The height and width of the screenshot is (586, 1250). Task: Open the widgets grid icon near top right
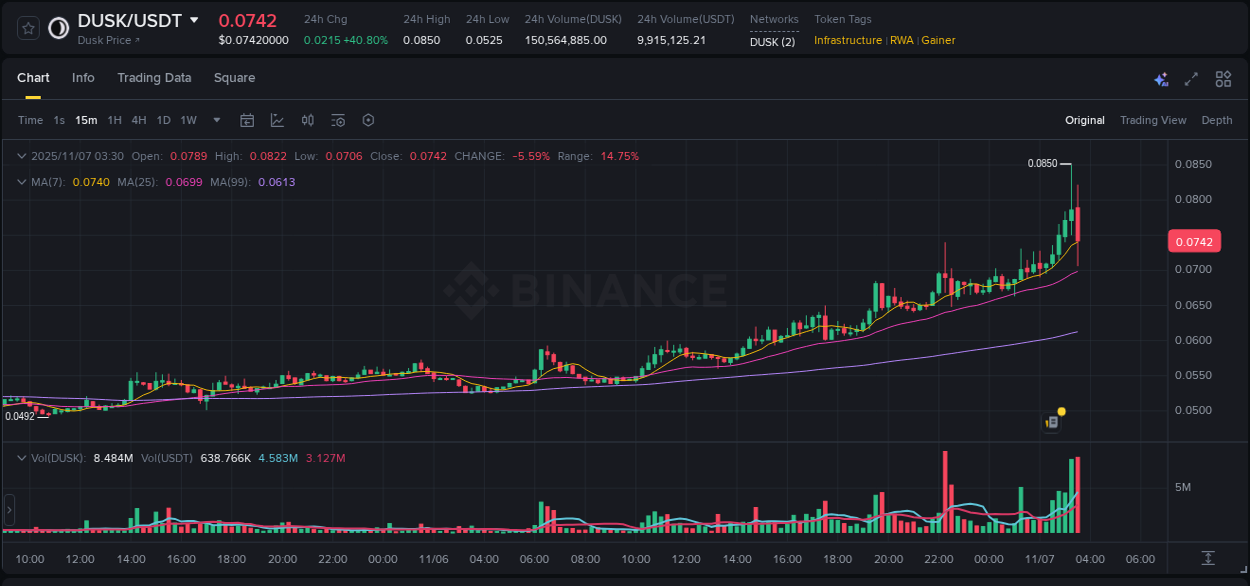[1223, 78]
